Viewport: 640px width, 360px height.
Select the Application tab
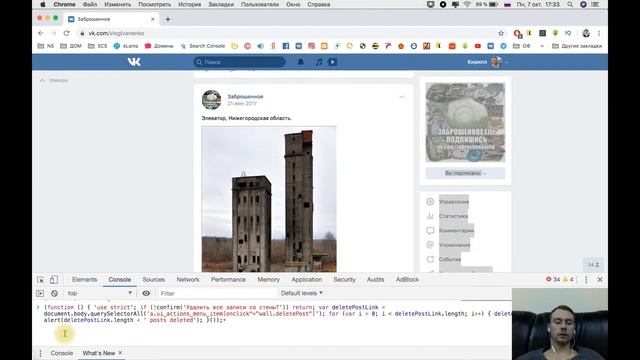(307, 280)
